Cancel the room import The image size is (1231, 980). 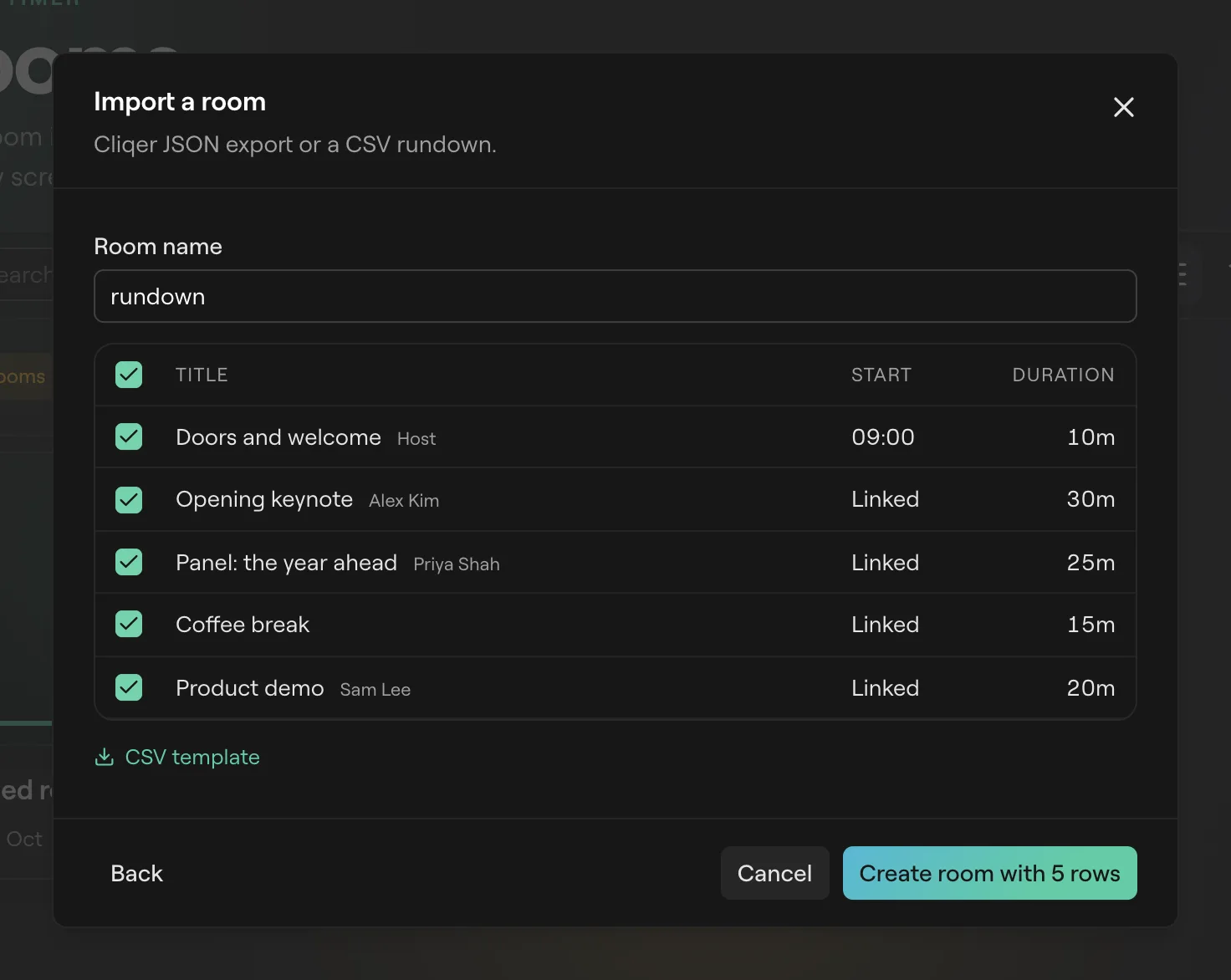click(774, 873)
